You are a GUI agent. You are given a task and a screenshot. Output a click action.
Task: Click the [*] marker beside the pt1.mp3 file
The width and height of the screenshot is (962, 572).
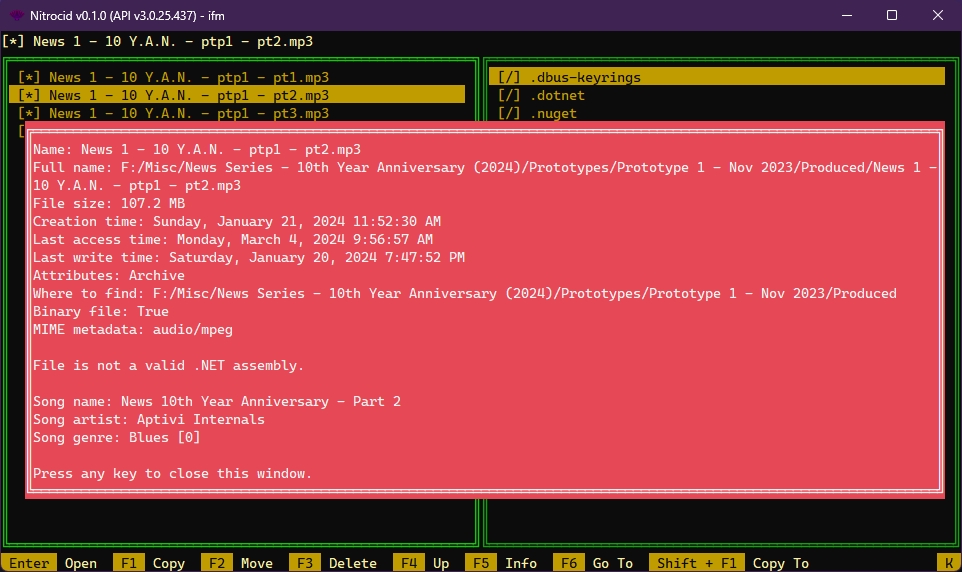29,77
